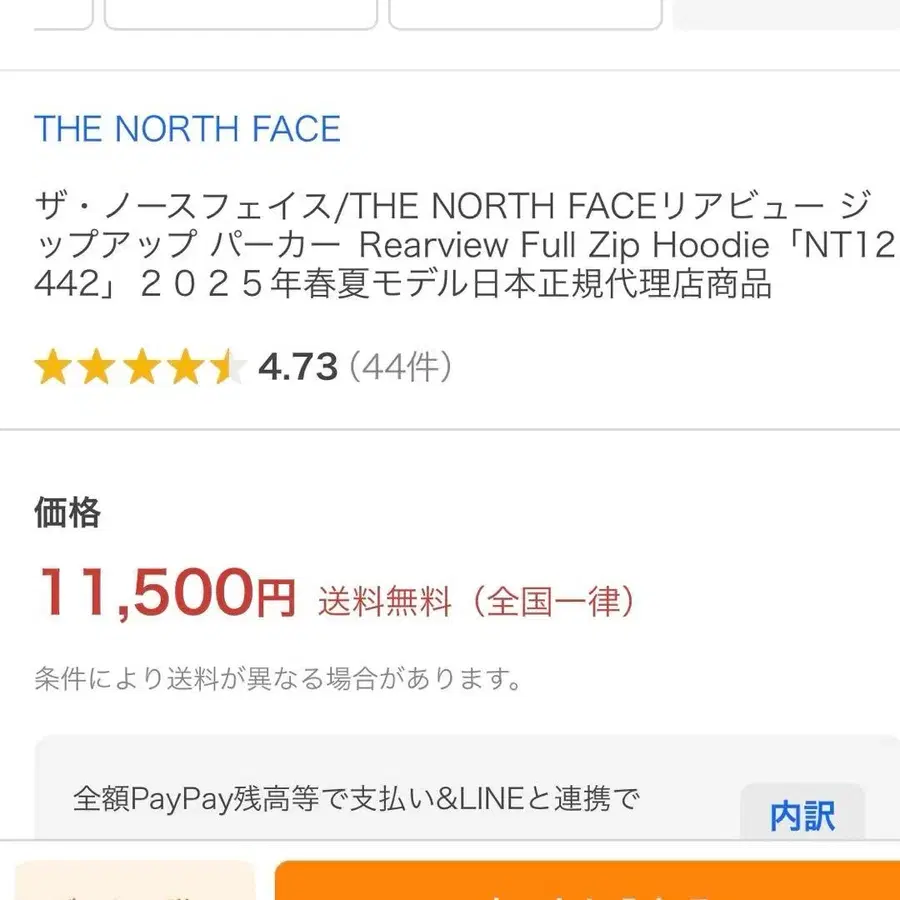View reviews by clicking (44件)
Viewport: 900px width, 900px height.
point(398,366)
